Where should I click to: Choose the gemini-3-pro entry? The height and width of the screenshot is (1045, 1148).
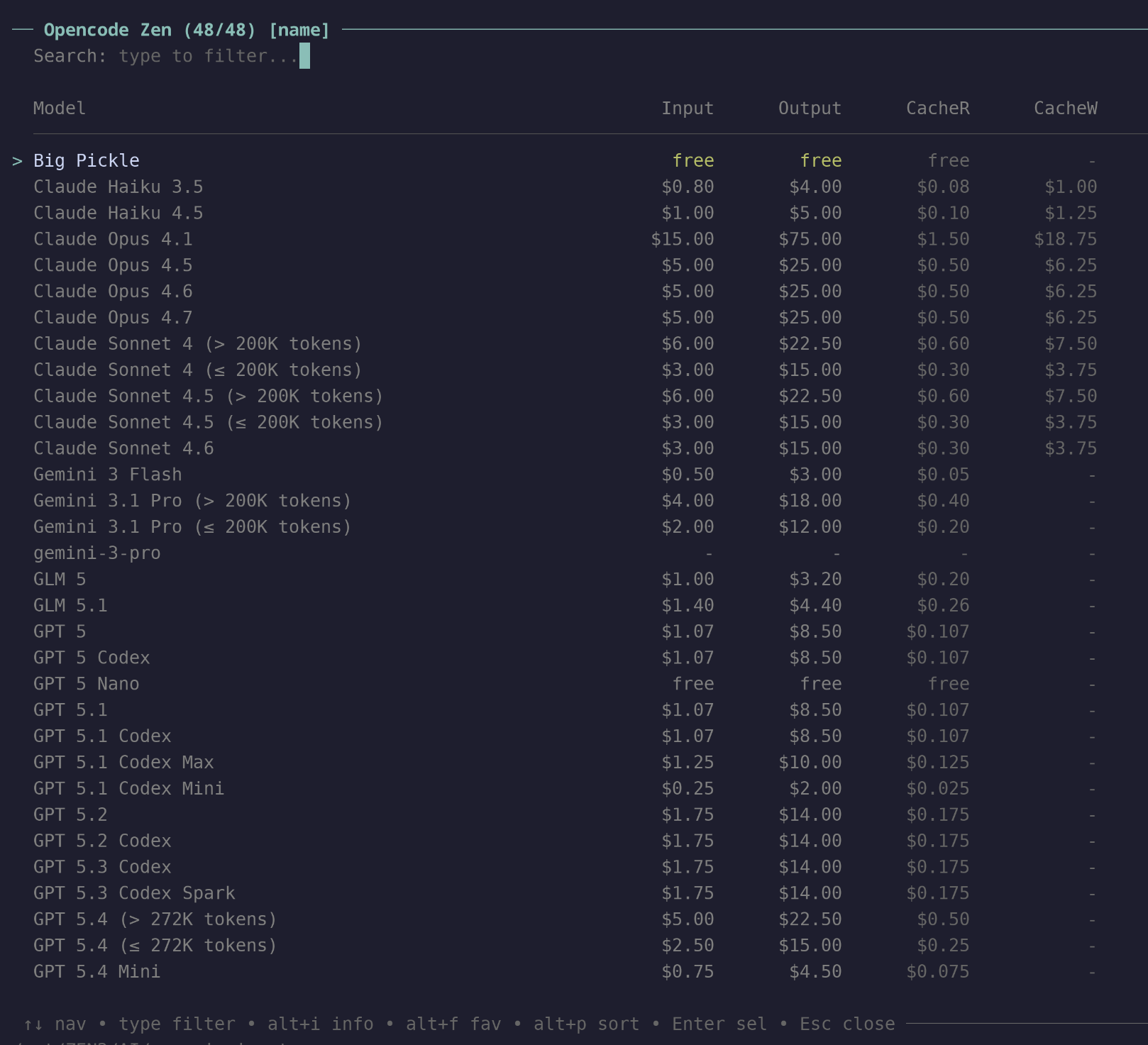[x=565, y=553]
